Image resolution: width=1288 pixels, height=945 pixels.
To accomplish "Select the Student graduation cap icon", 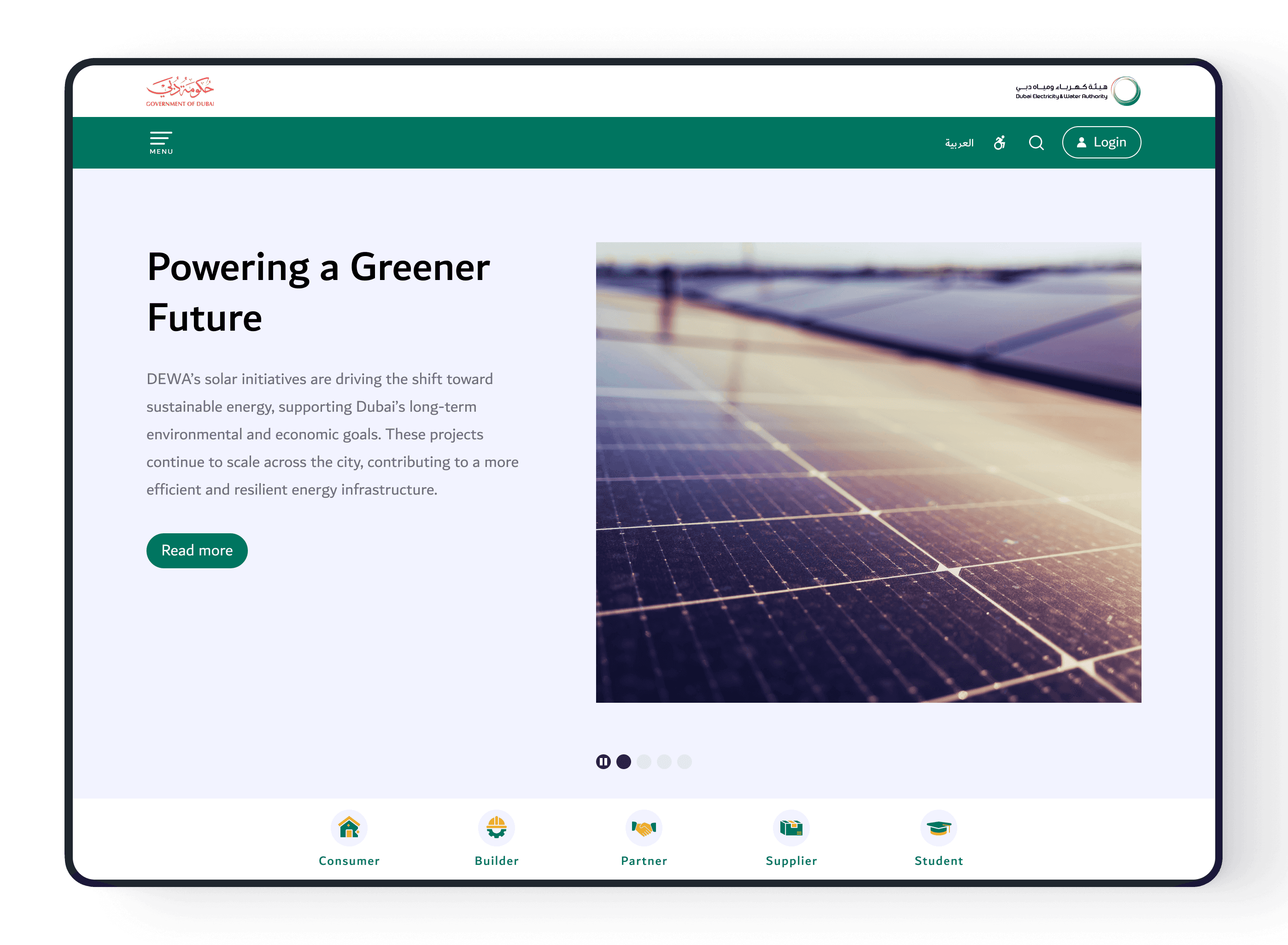I will (938, 828).
